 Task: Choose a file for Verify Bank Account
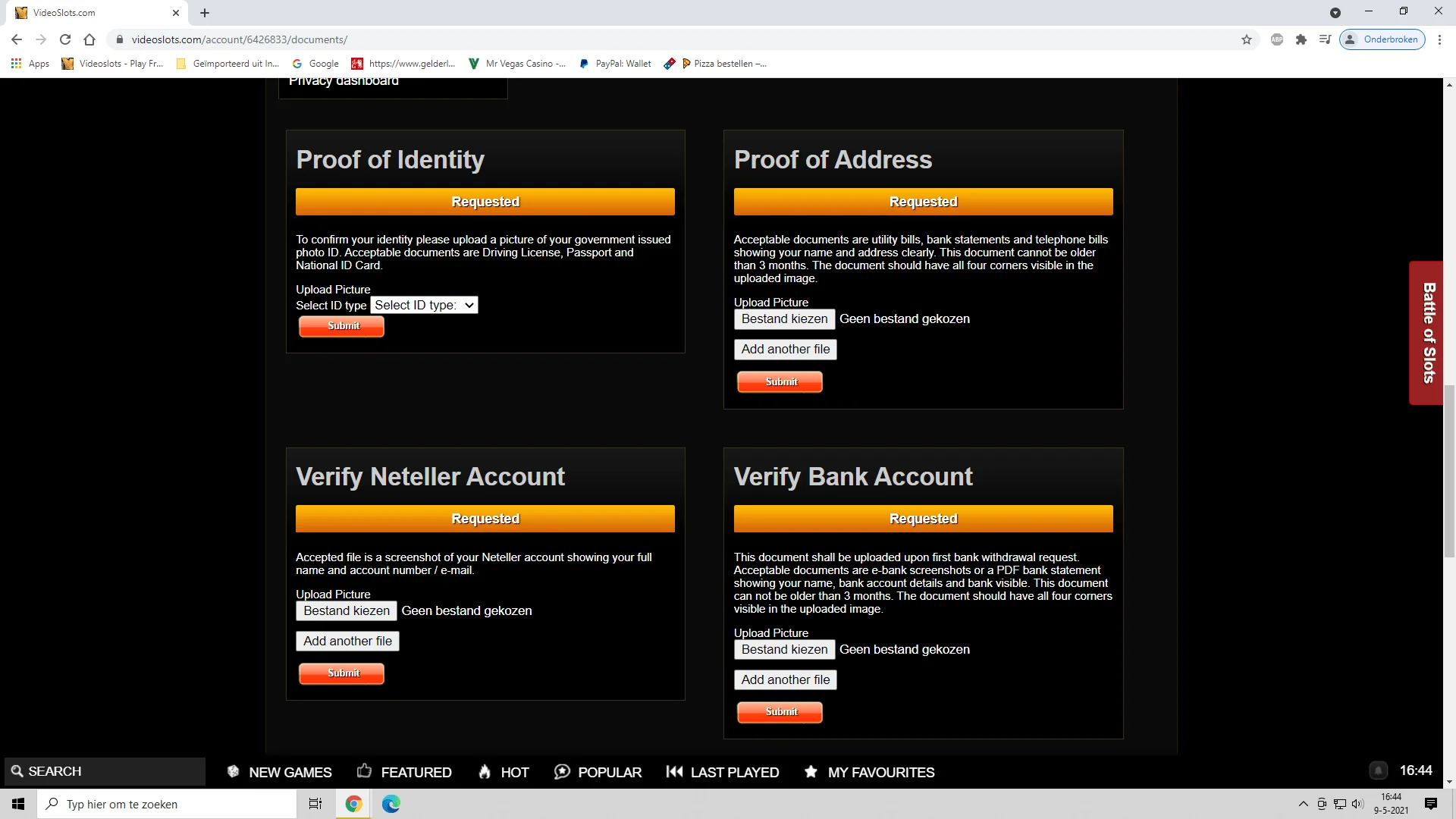(784, 650)
